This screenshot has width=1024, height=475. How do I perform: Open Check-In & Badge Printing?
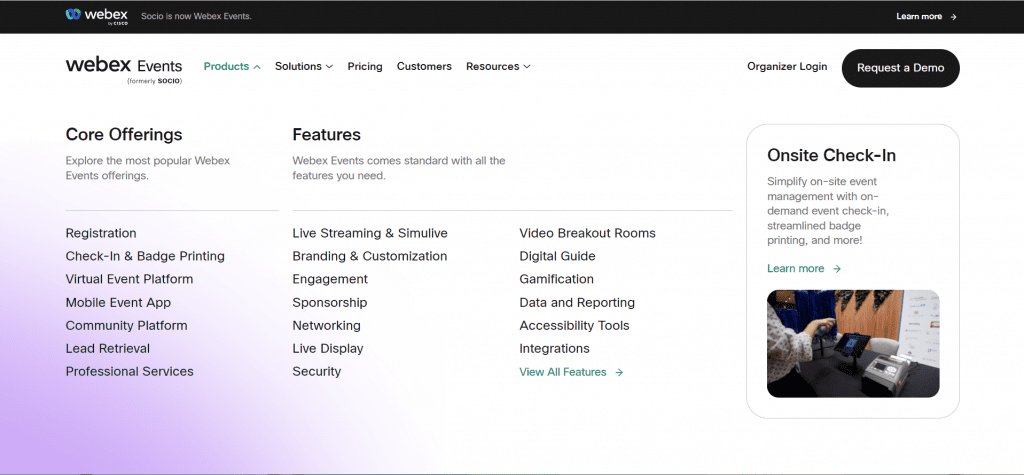[145, 256]
